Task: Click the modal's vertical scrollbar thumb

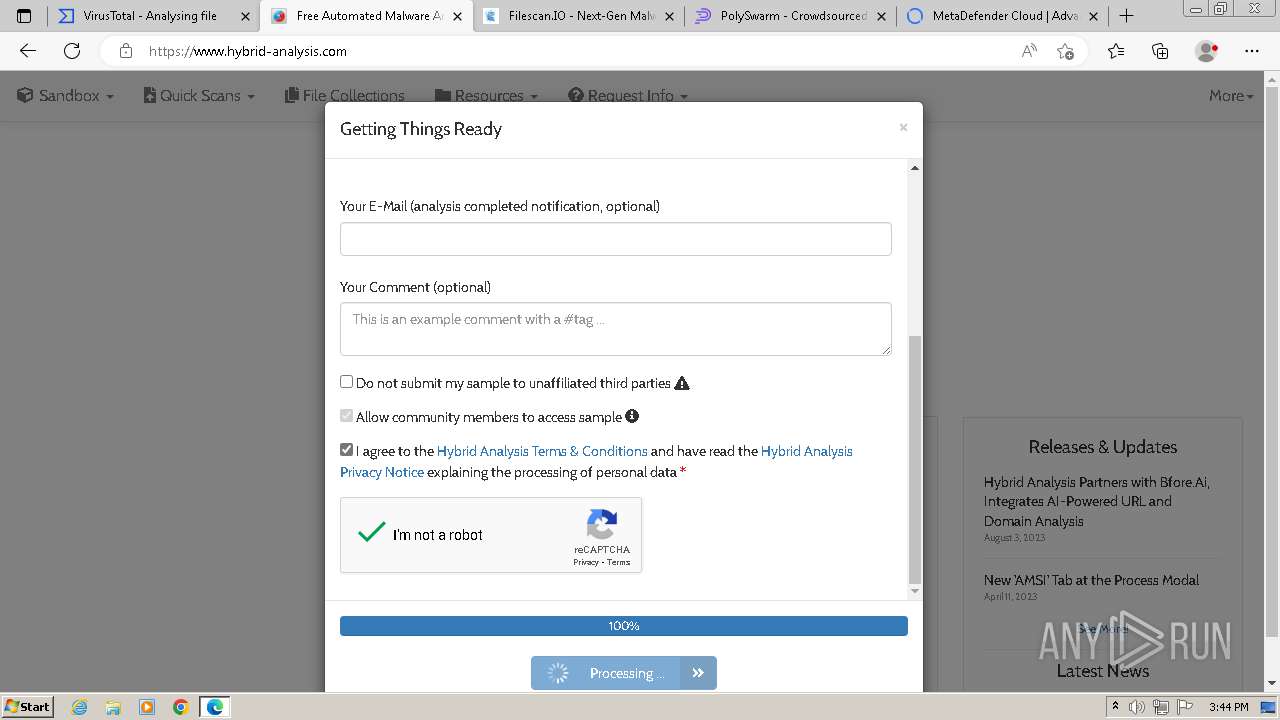Action: pos(914,460)
